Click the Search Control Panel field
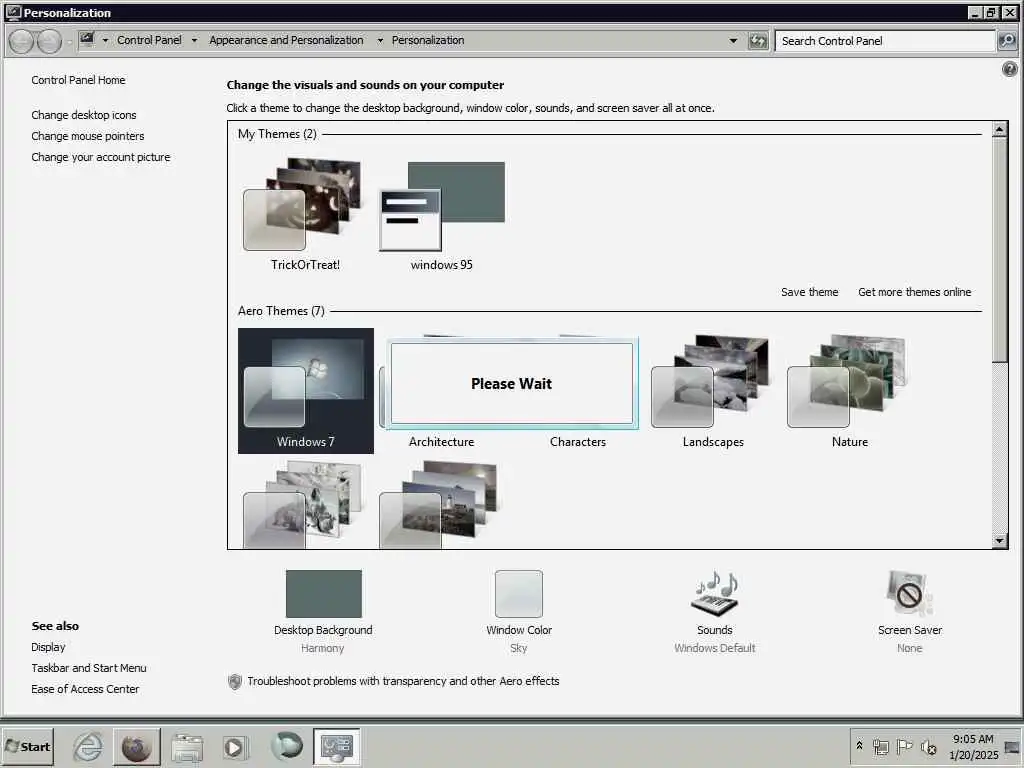1024x768 pixels. pos(885,40)
